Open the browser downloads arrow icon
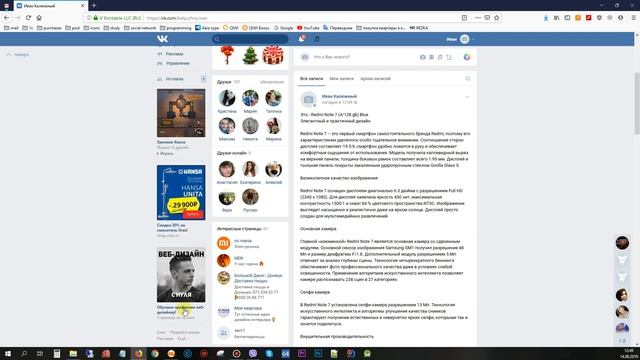 (x=546, y=18)
